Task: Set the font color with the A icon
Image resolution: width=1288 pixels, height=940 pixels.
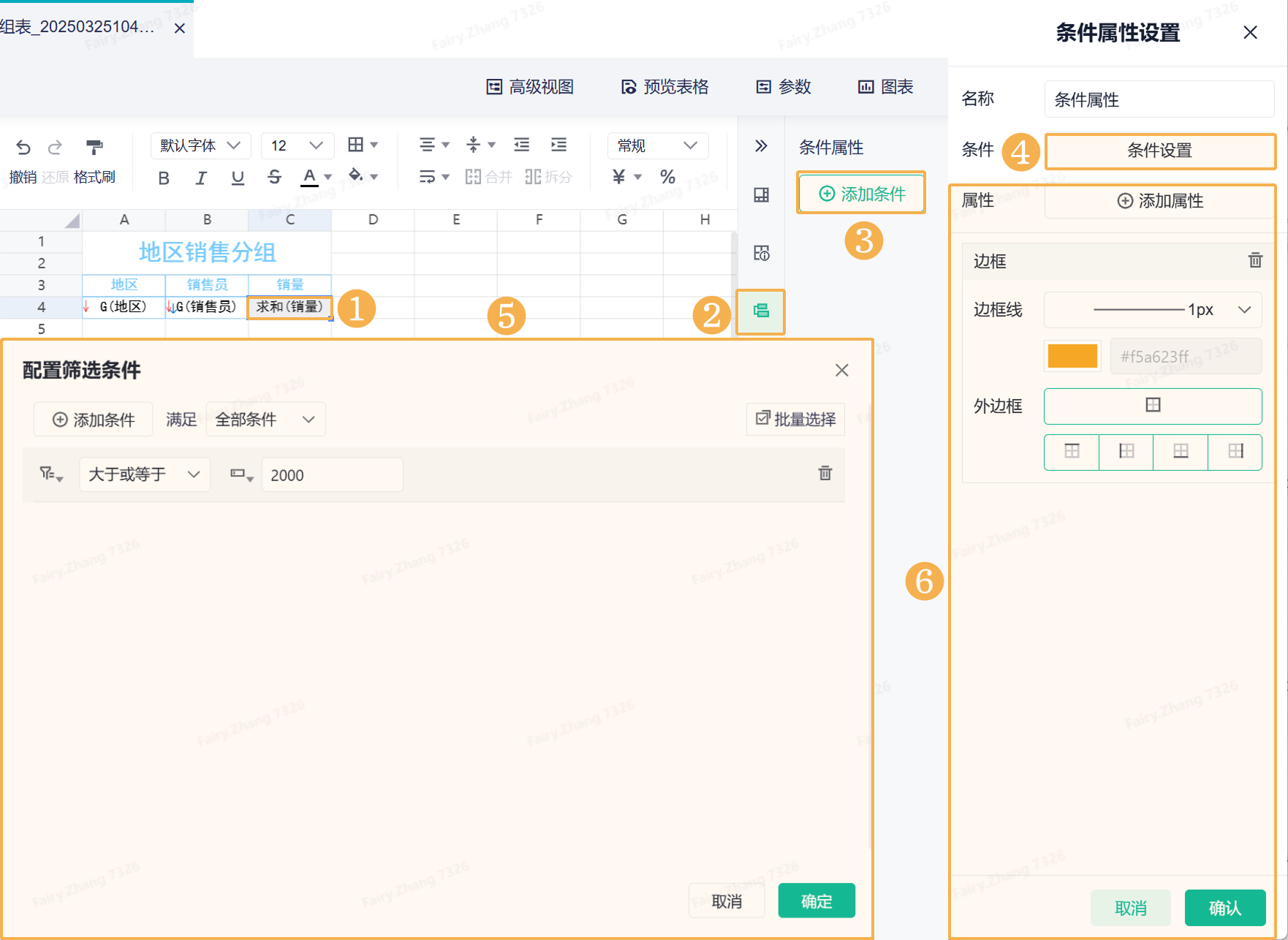Action: (310, 177)
